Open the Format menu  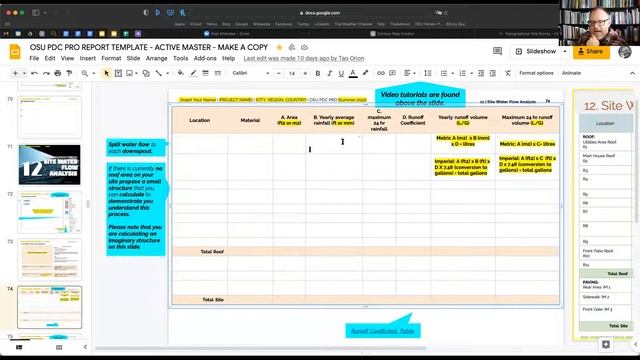coord(111,58)
